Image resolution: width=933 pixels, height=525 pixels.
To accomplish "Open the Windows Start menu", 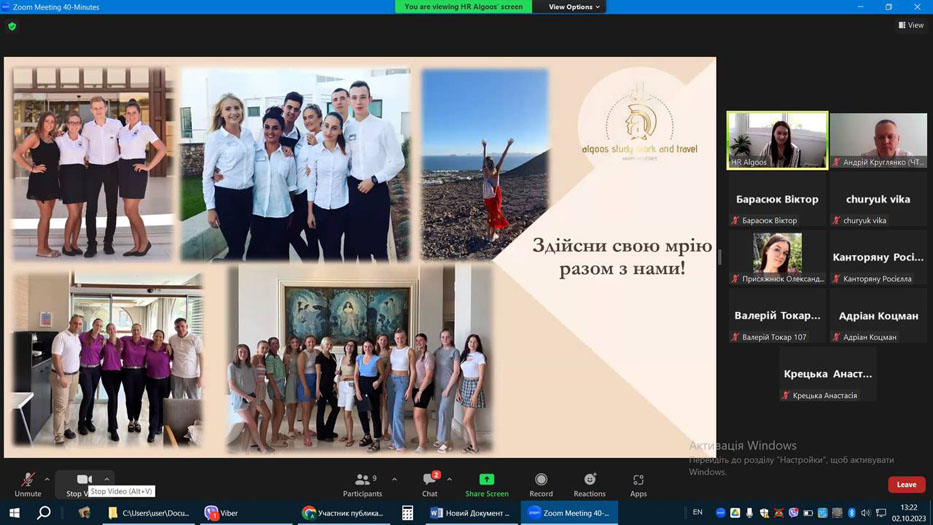I will [x=14, y=512].
